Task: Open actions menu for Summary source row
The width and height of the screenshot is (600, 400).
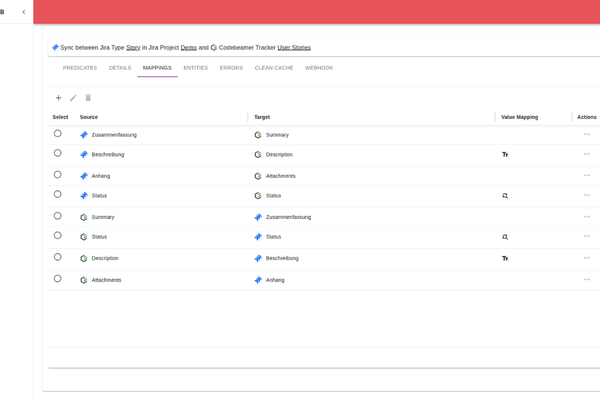Action: pos(587,217)
